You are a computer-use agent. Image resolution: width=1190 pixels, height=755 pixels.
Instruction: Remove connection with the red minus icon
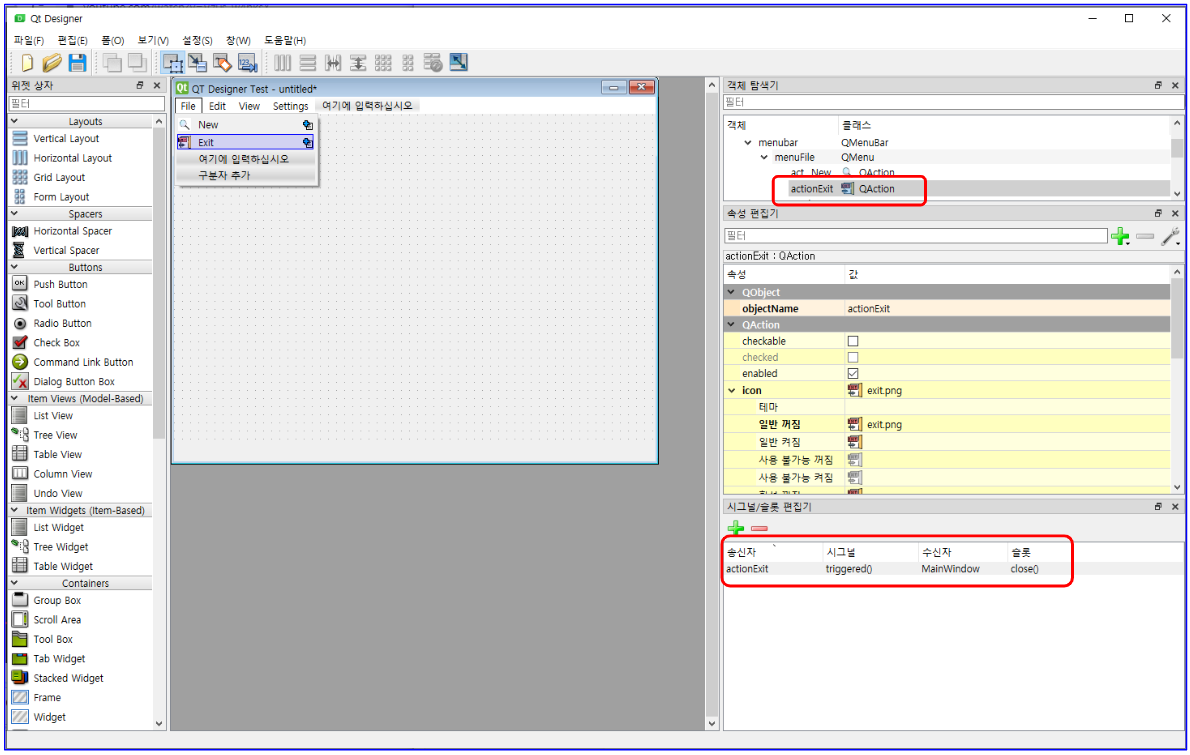pyautogui.click(x=759, y=528)
